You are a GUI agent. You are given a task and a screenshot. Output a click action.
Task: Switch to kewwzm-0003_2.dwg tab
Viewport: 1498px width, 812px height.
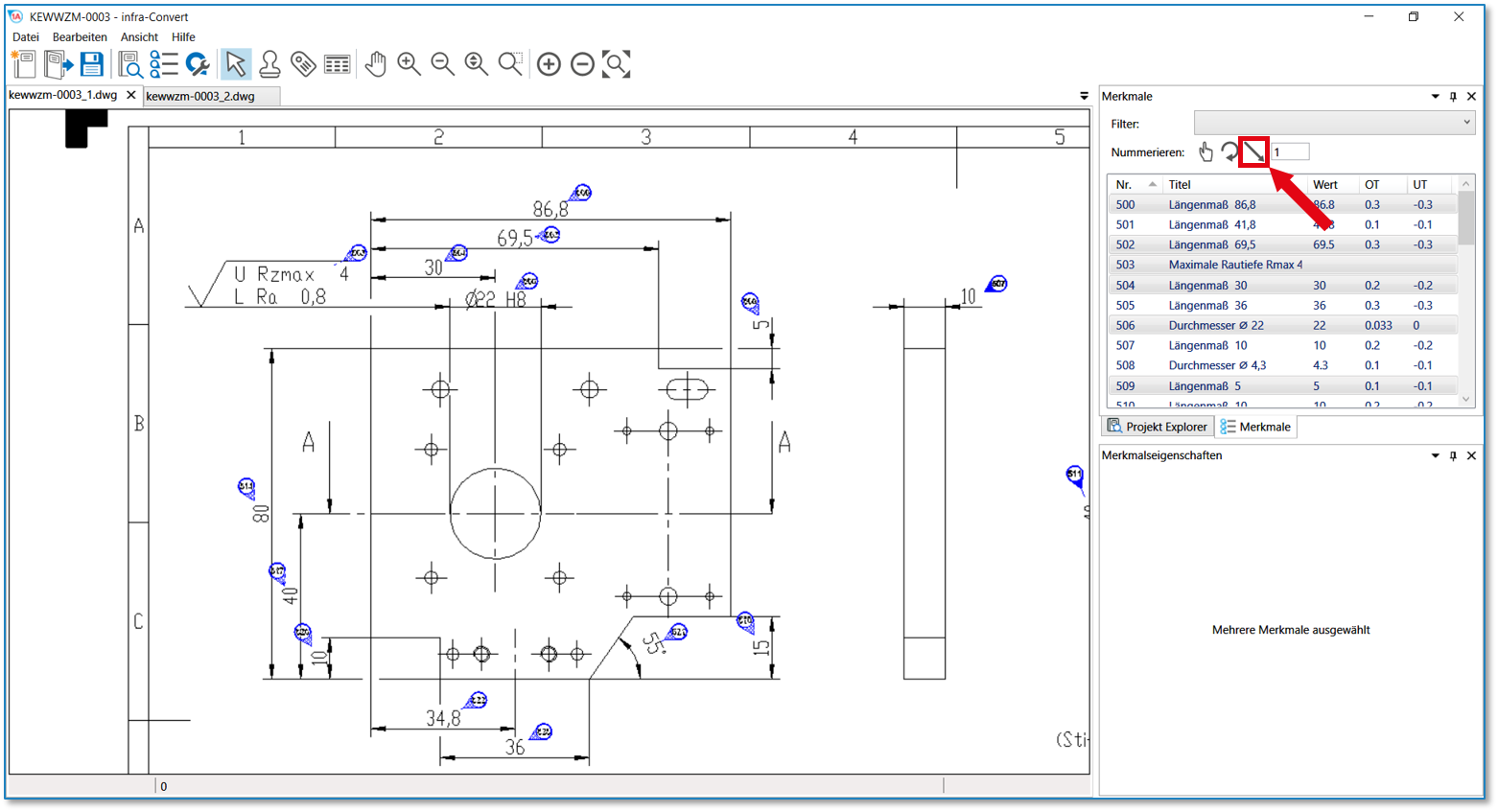pyautogui.click(x=200, y=96)
